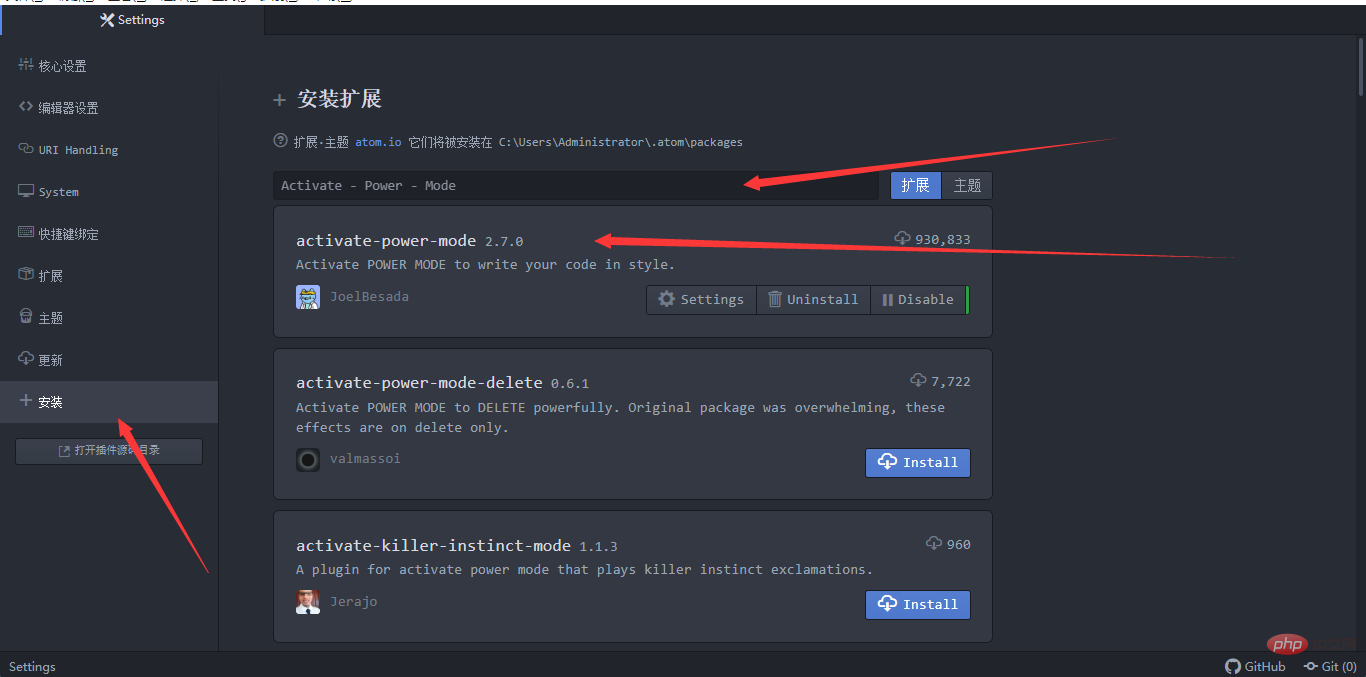Click the 编辑器设置 code brackets icon
Image resolution: width=1366 pixels, height=677 pixels.
(26, 107)
